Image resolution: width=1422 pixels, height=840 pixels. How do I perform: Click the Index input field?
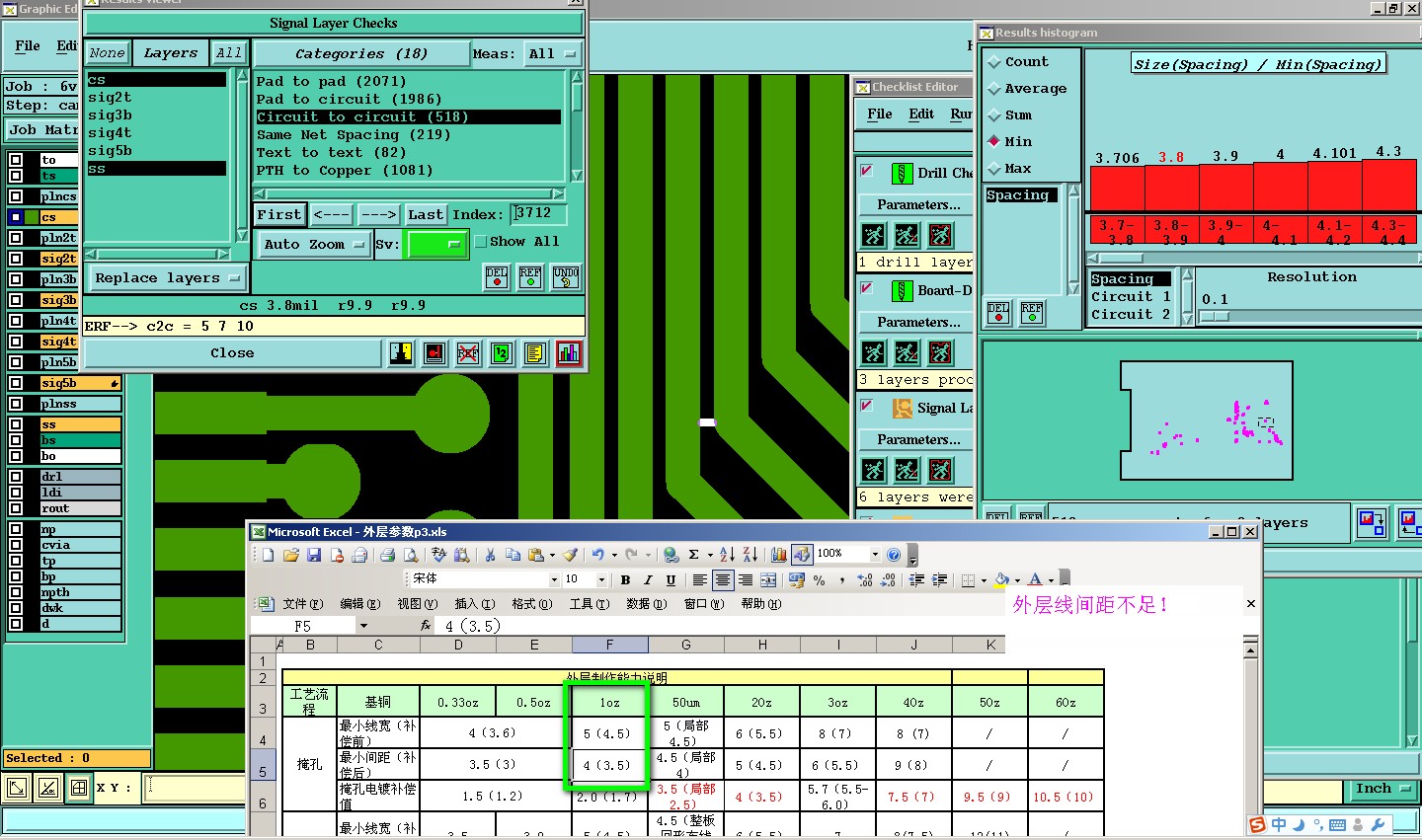pyautogui.click(x=538, y=213)
